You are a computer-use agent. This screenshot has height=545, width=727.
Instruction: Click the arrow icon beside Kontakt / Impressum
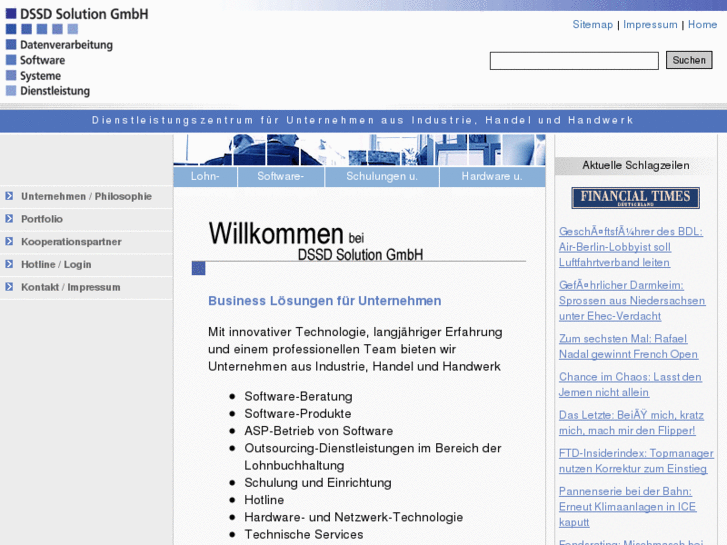click(9, 287)
